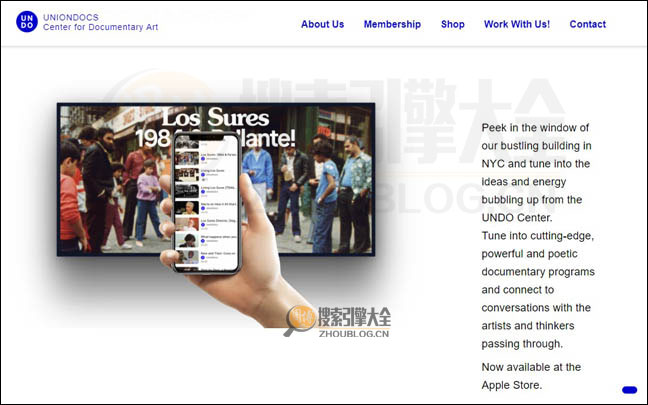Click the phone screen showing video list
Screen dimensions: 648x405
point(206,202)
